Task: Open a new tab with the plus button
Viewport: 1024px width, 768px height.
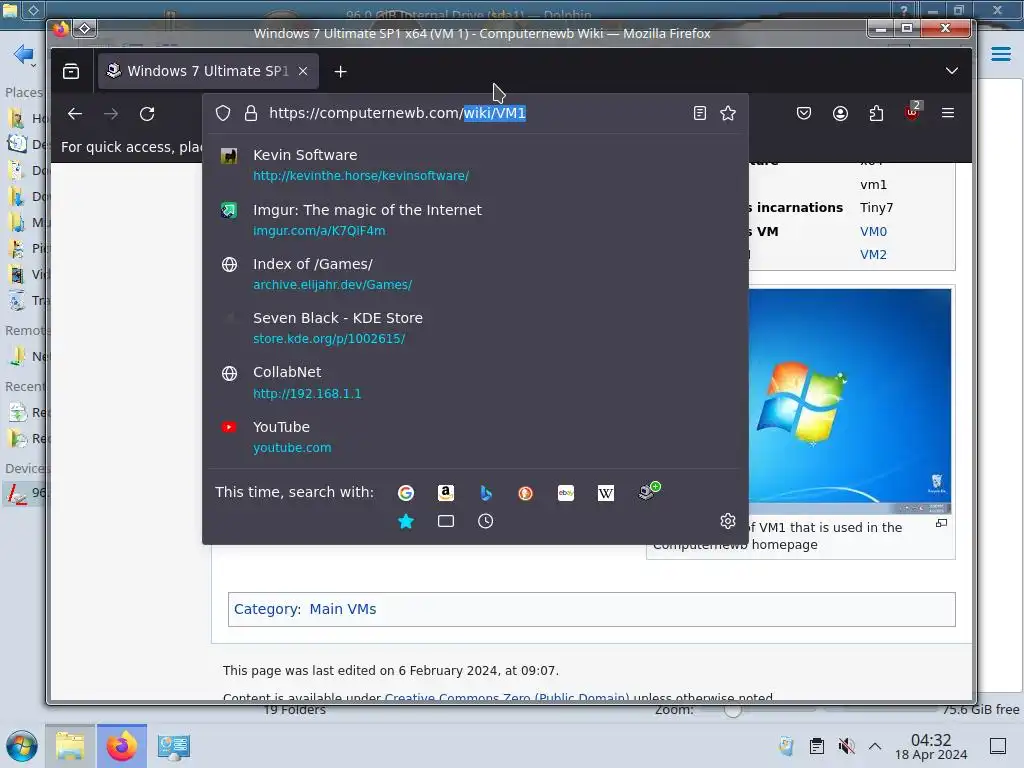Action: [340, 71]
